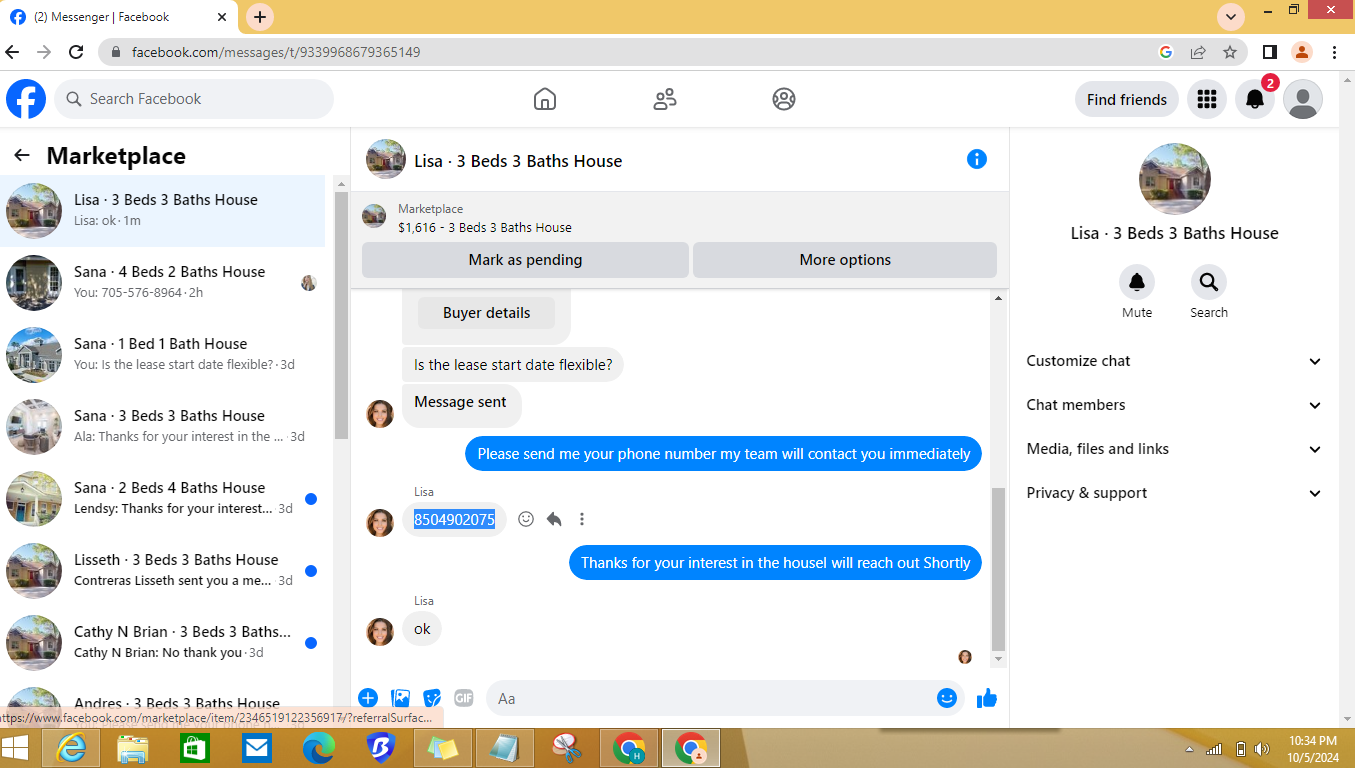Click Lisa listing photo in right panel

pos(1175,179)
